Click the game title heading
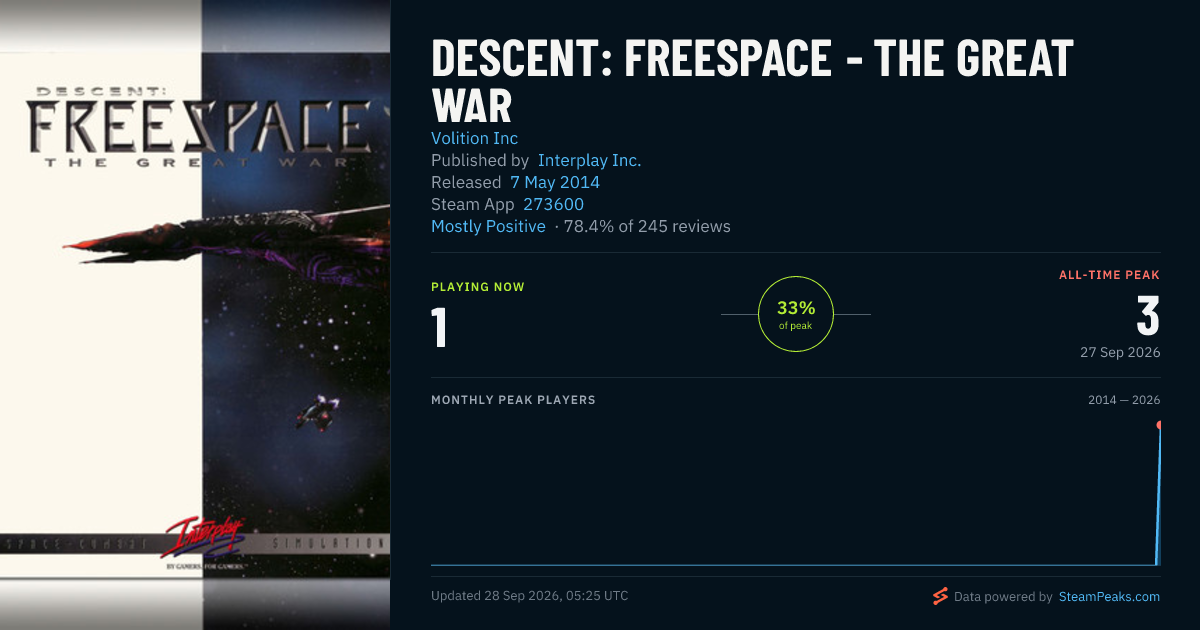This screenshot has height=630, width=1200. 752,80
